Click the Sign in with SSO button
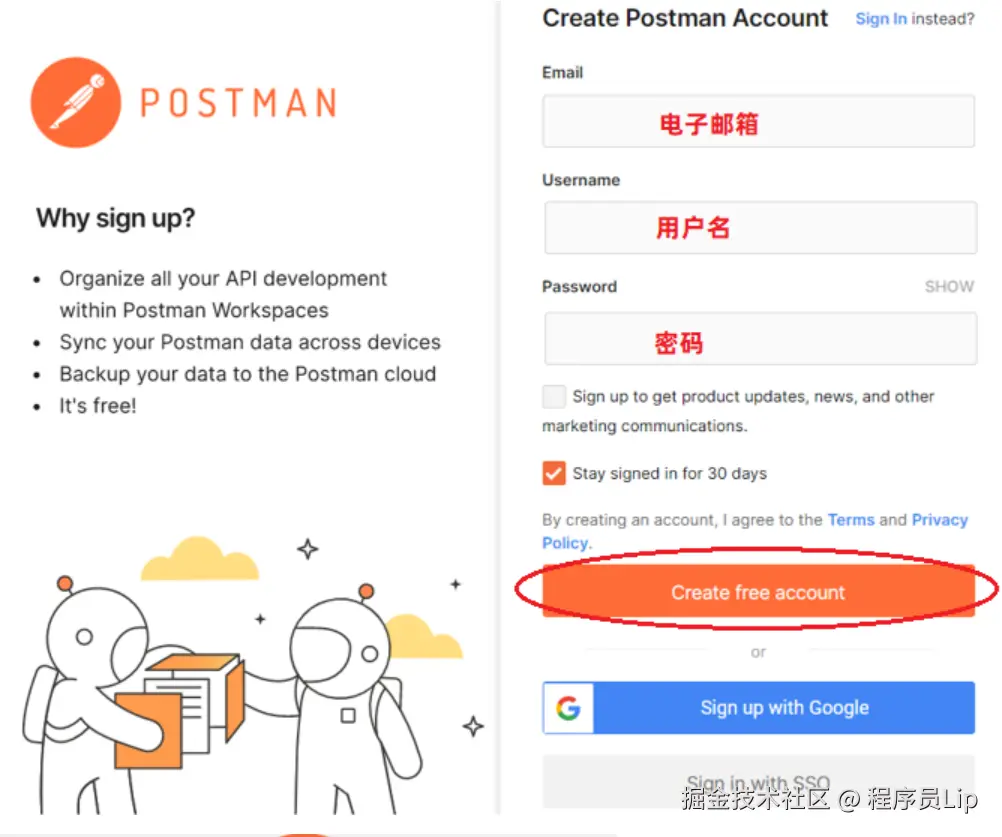 [759, 781]
